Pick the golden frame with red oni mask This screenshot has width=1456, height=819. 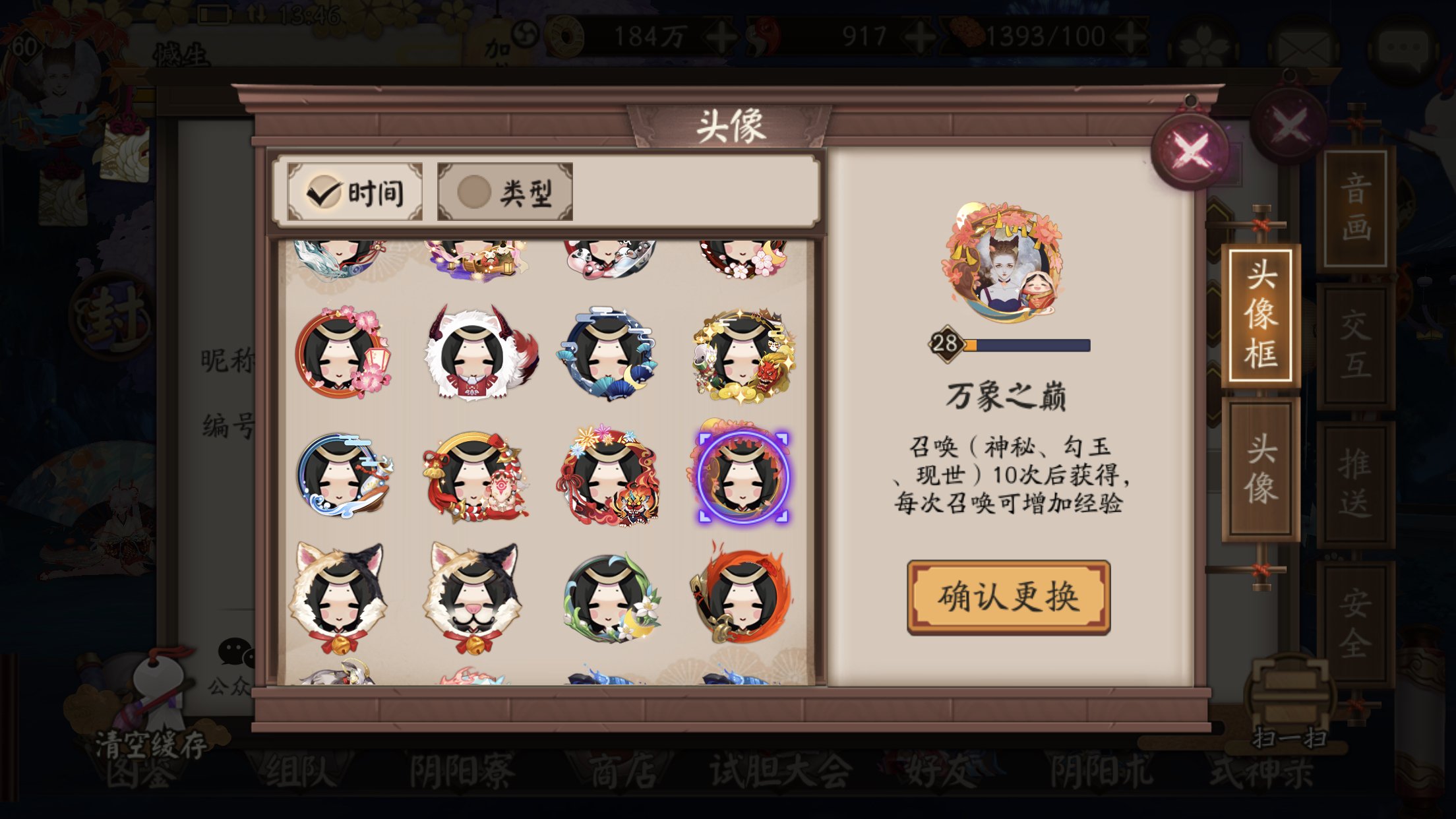point(744,354)
